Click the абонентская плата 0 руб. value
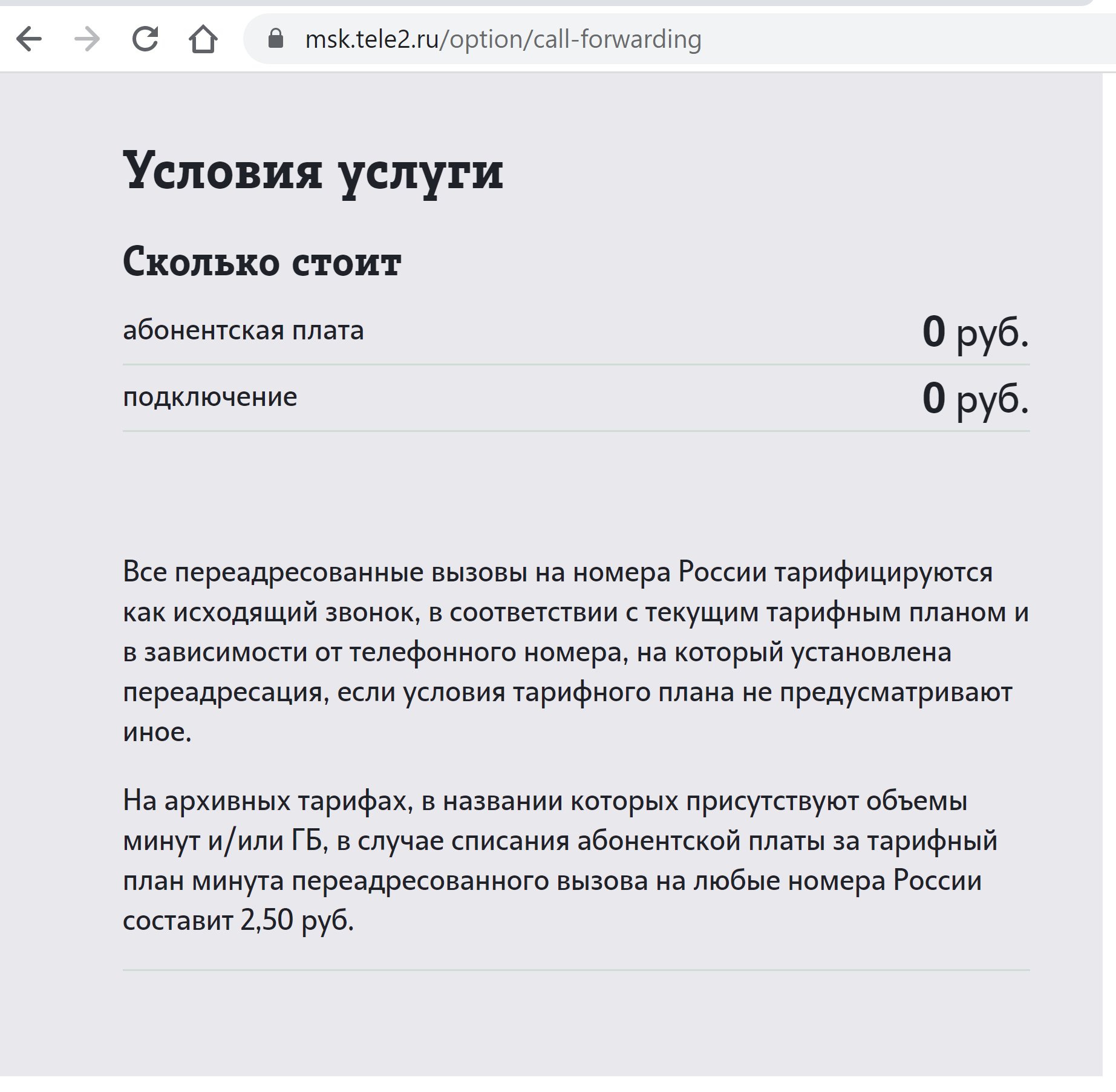Viewport: 1116px width, 1092px height. [975, 332]
